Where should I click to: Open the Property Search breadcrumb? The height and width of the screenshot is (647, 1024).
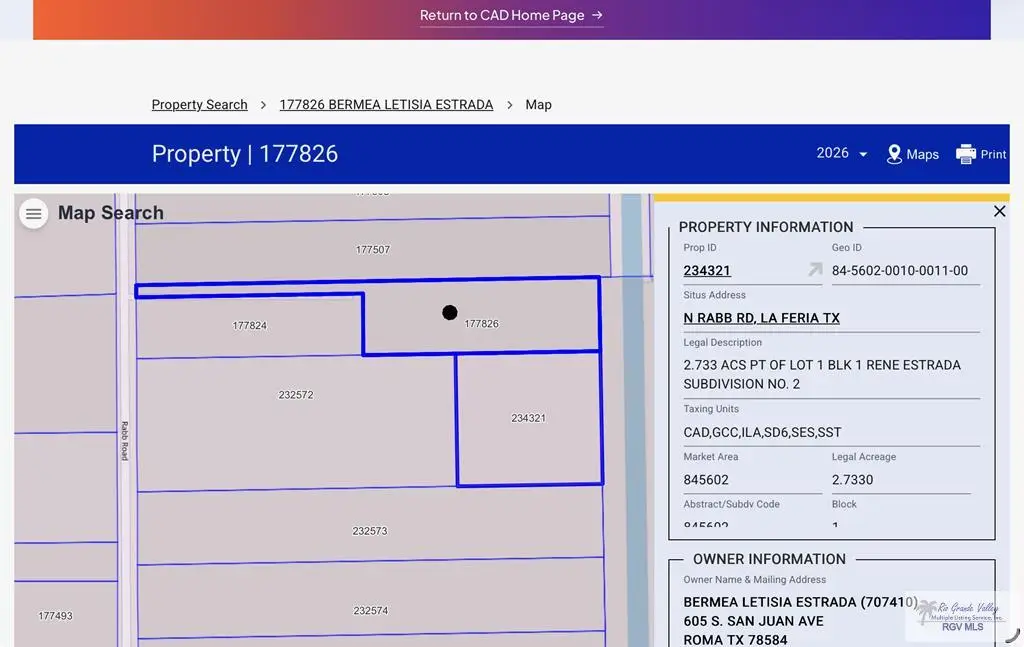199,104
